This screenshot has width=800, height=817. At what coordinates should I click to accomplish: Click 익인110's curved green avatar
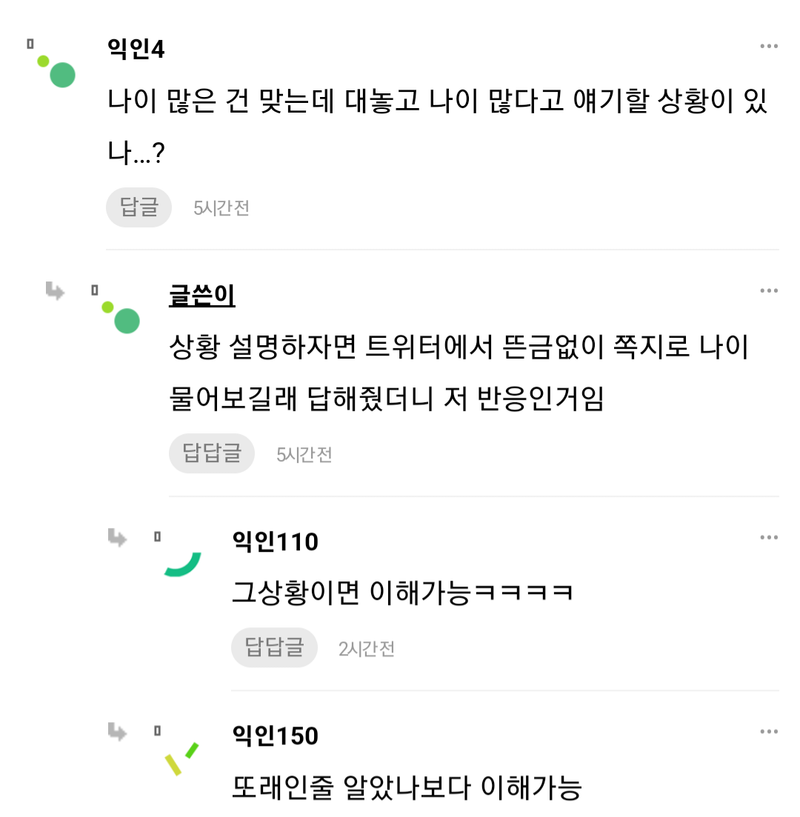(182, 565)
